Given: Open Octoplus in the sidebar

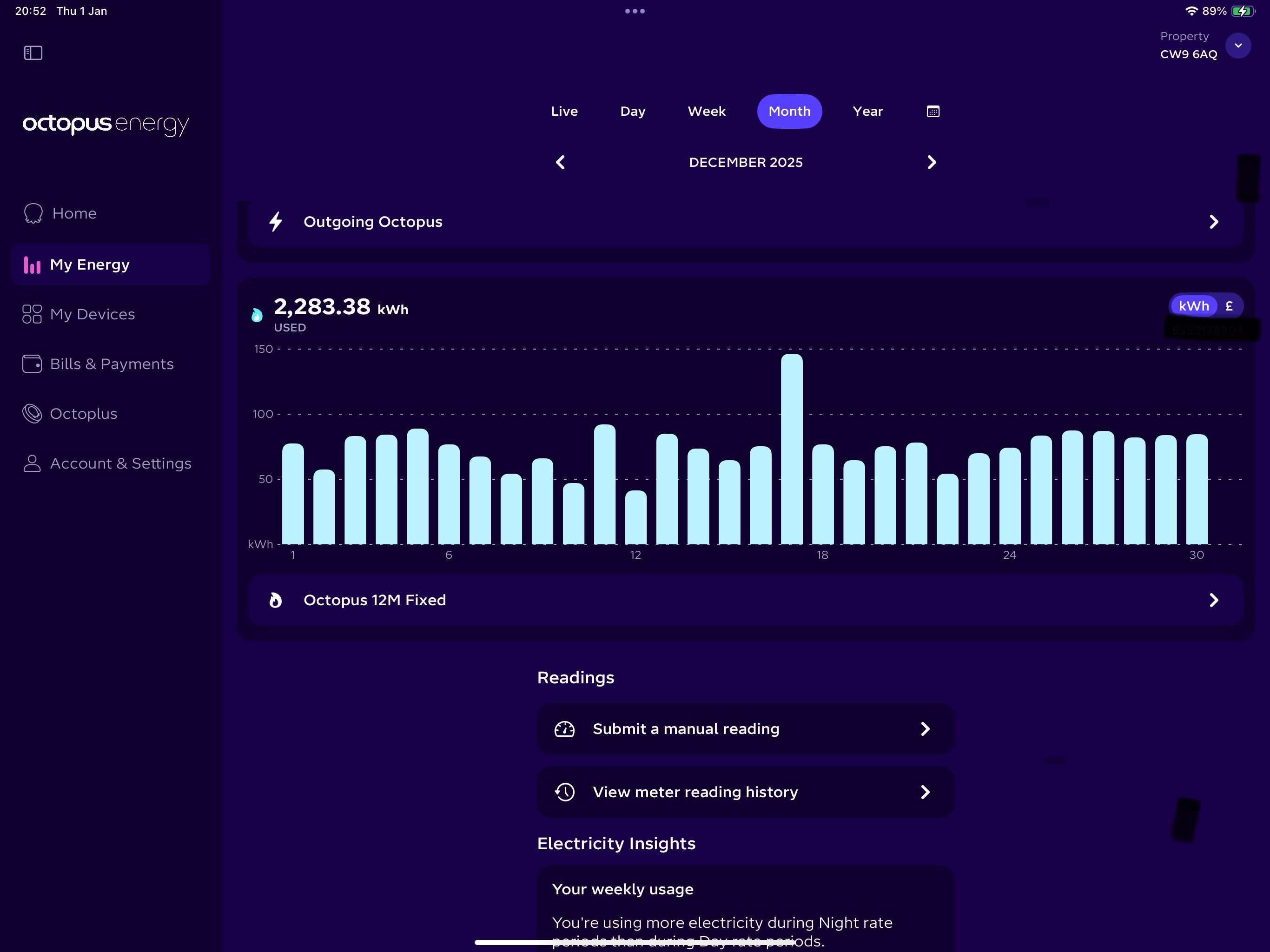Looking at the screenshot, I should pos(83,413).
